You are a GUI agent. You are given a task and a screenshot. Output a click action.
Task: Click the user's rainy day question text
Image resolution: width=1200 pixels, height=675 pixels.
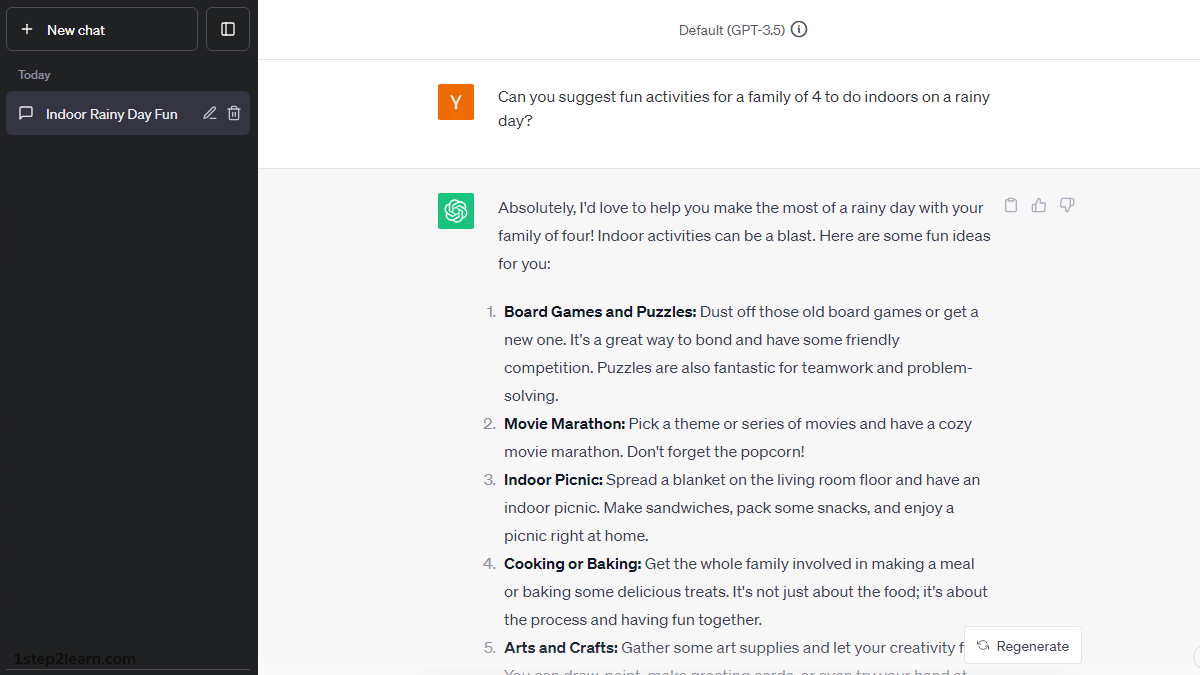click(x=743, y=110)
